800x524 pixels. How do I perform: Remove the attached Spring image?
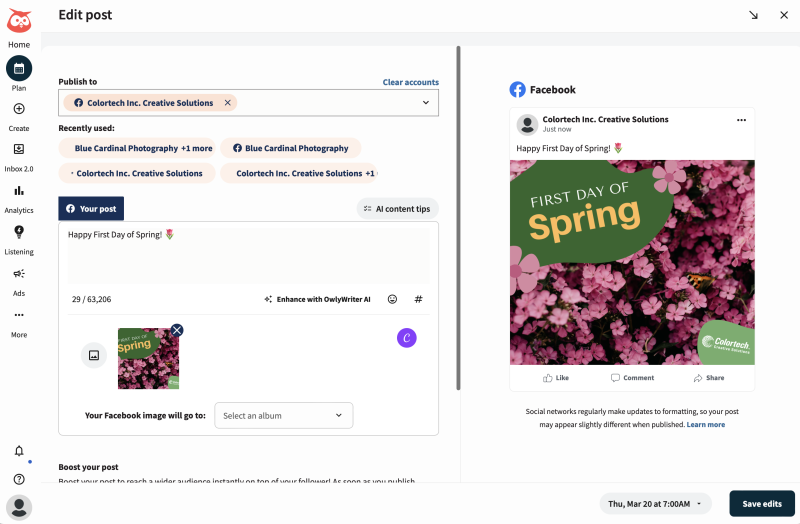click(x=177, y=330)
